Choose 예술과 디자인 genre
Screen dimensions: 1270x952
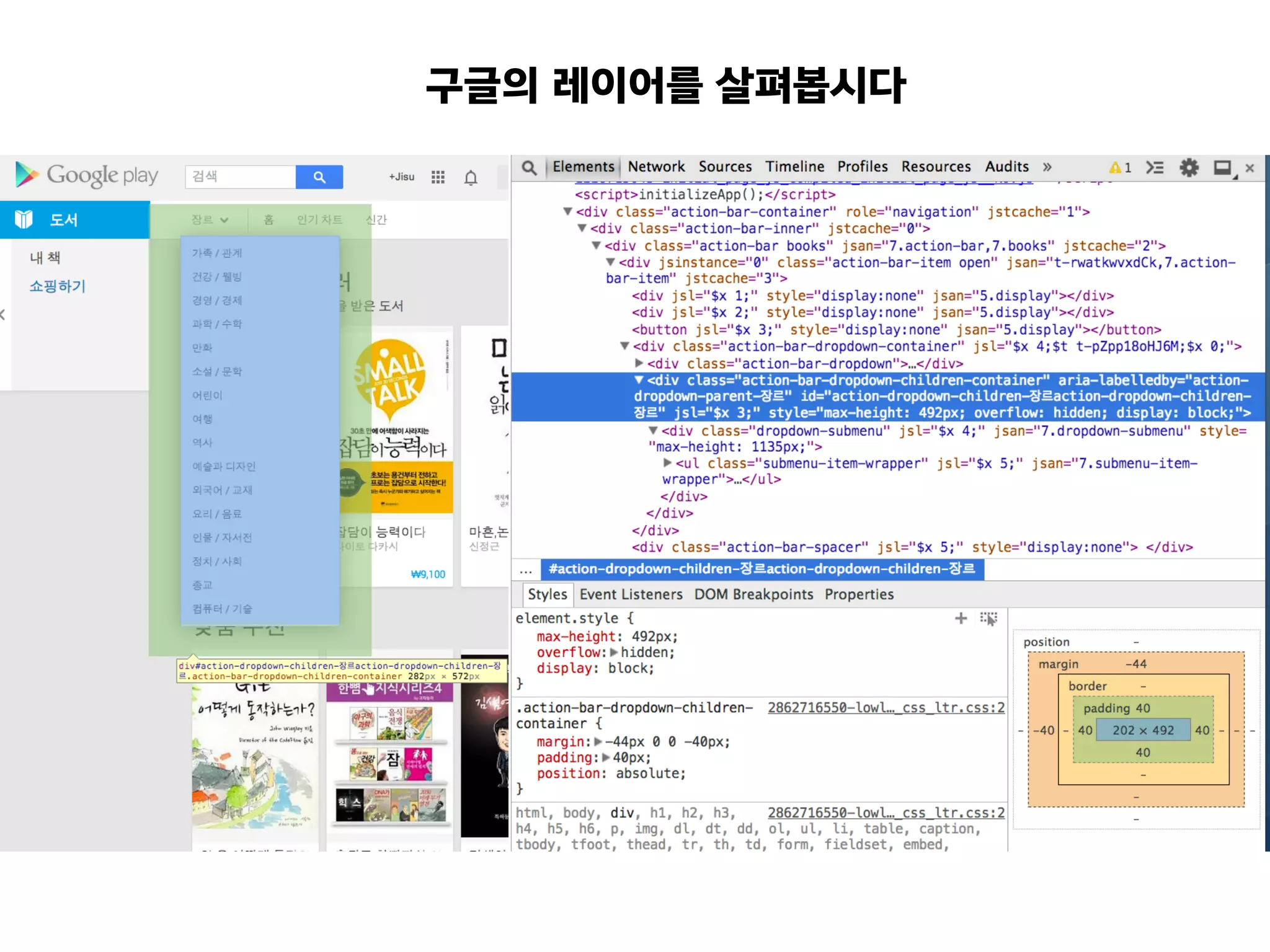click(x=224, y=467)
